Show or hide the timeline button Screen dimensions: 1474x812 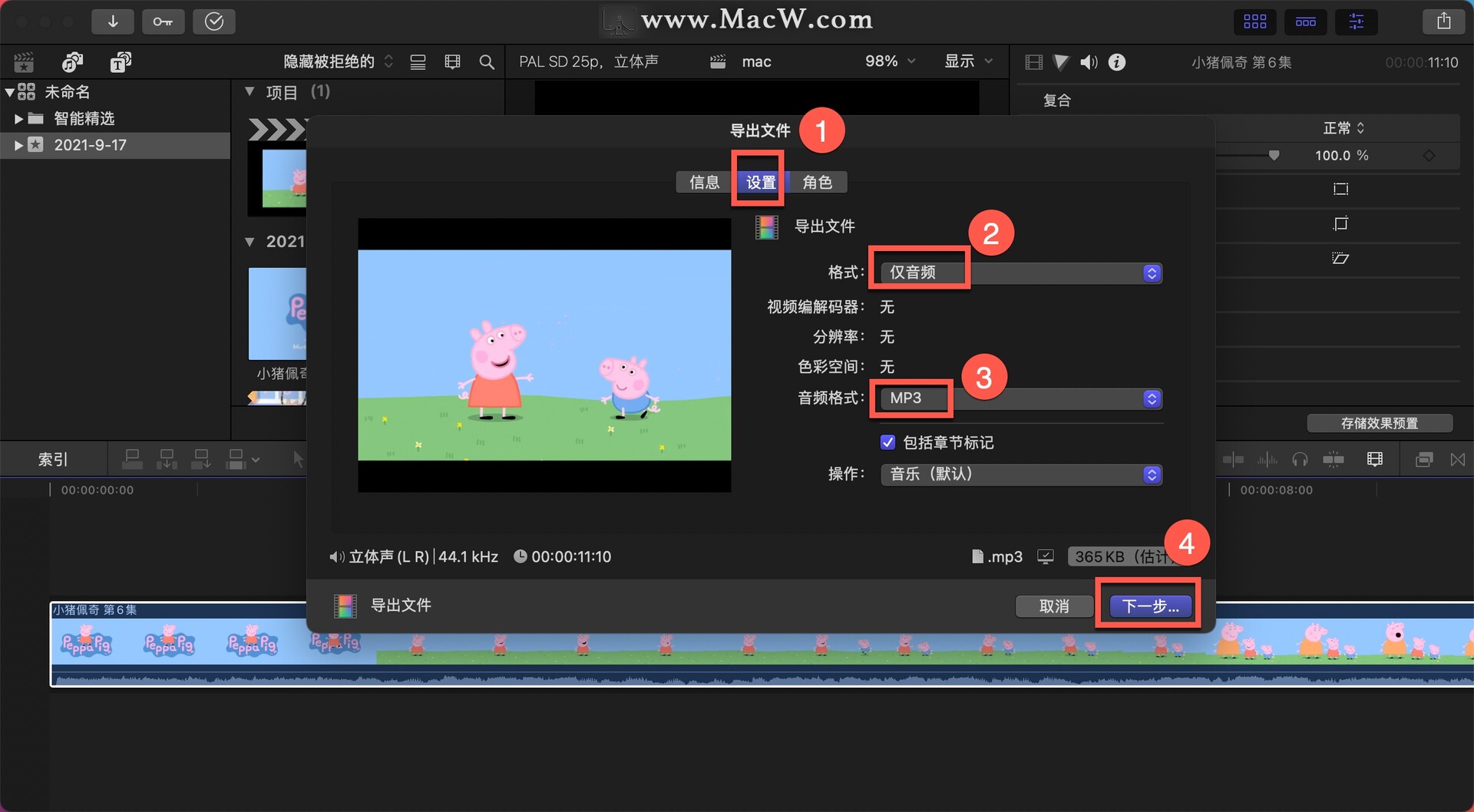pos(1306,21)
